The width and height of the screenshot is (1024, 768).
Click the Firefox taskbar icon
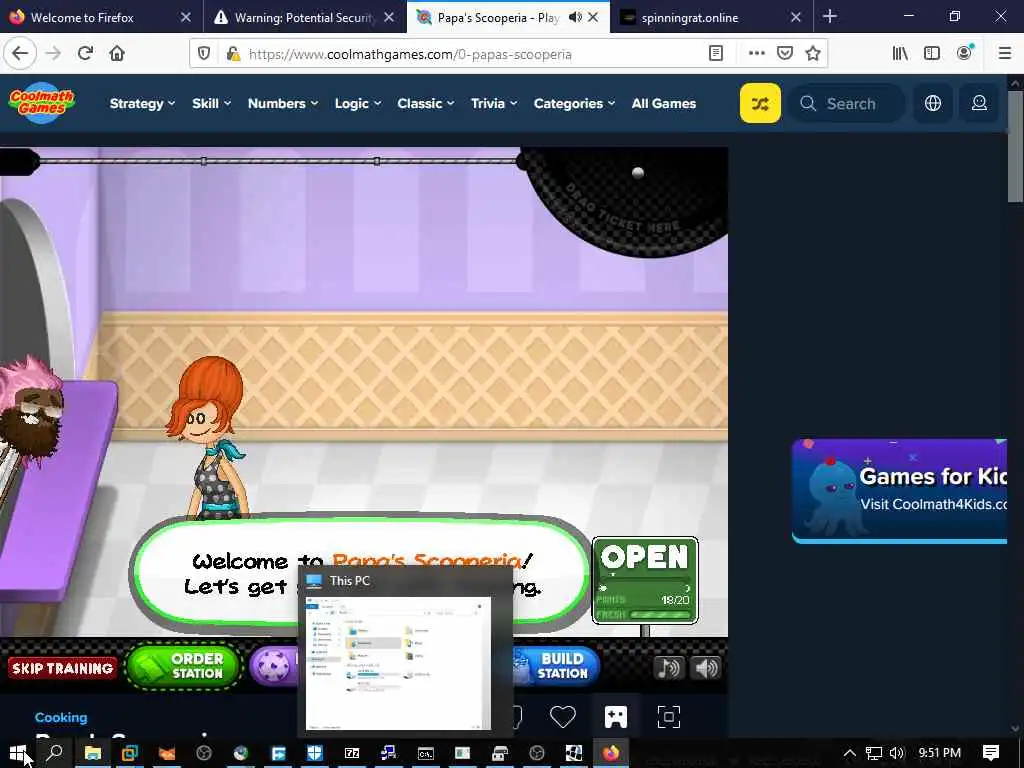[x=611, y=753]
